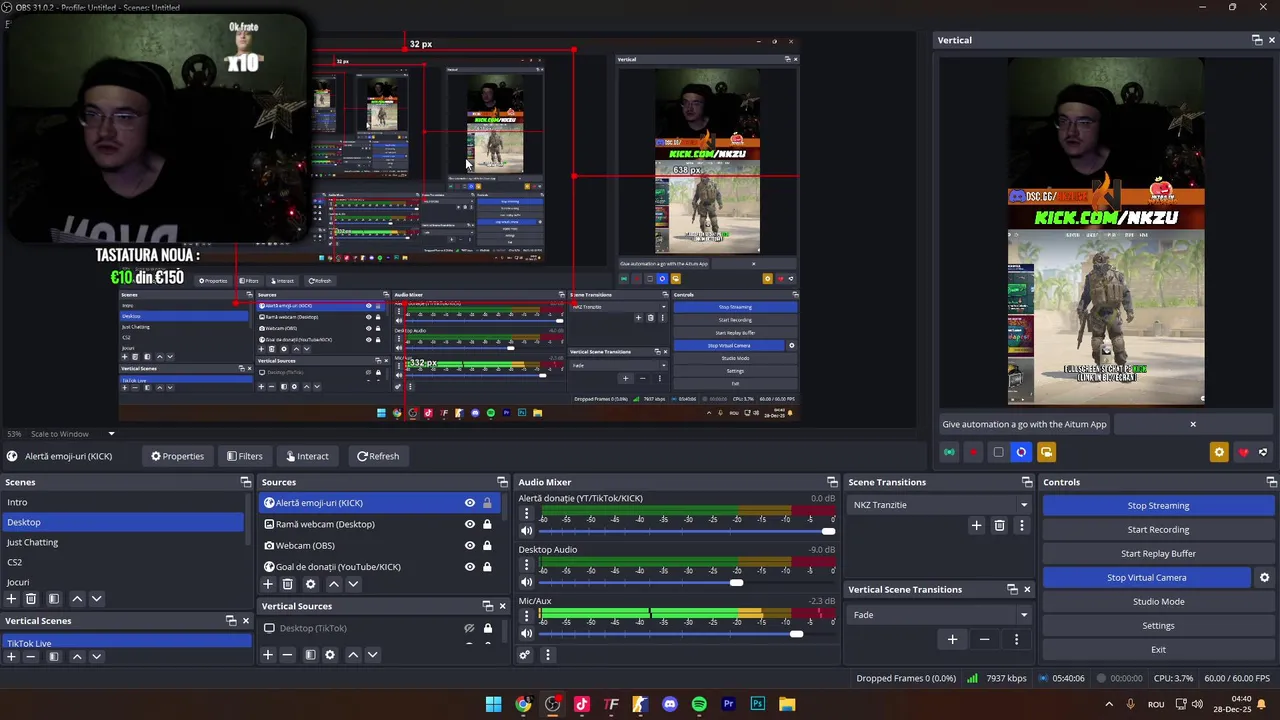Open Vertical Scene Transitions options dots
Image resolution: width=1280 pixels, height=720 pixels.
(1016, 639)
